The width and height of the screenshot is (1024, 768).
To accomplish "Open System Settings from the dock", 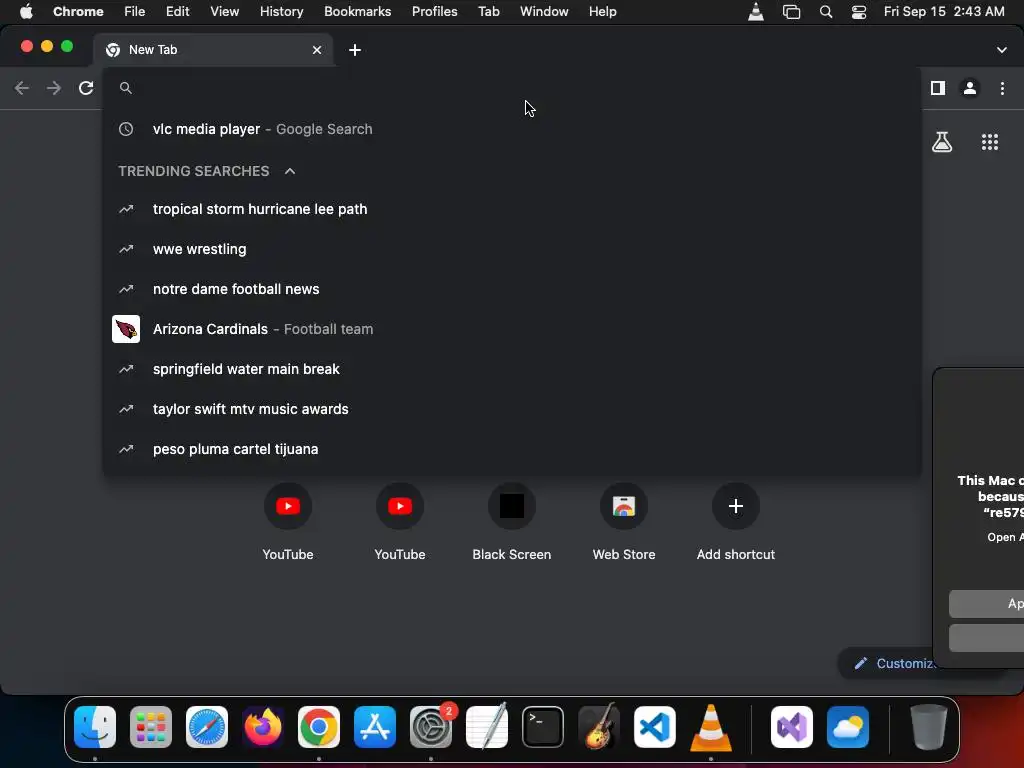I will [431, 727].
